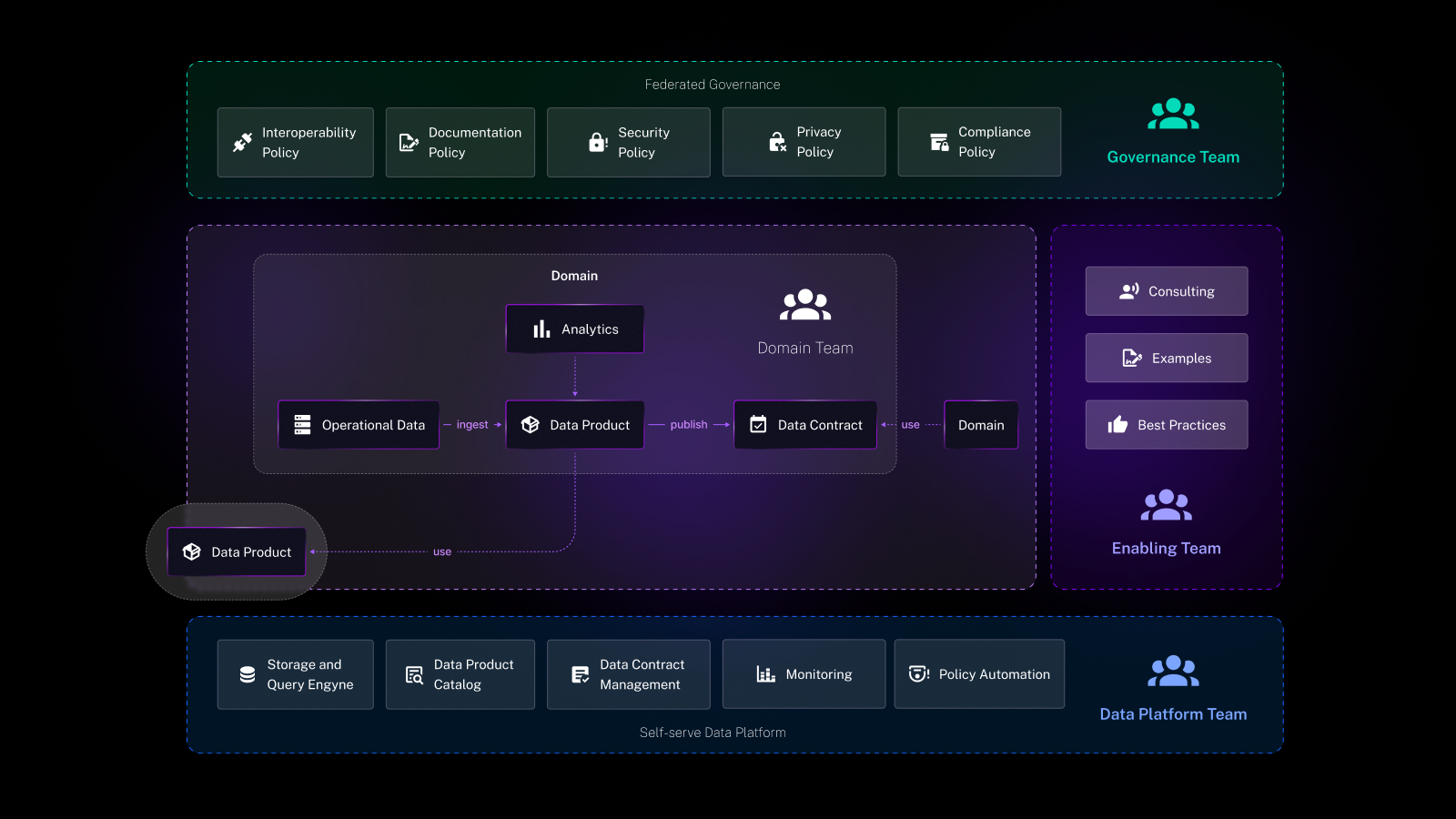Click the Domain Team people icon
Screen dimensions: 1456x819
805,305
